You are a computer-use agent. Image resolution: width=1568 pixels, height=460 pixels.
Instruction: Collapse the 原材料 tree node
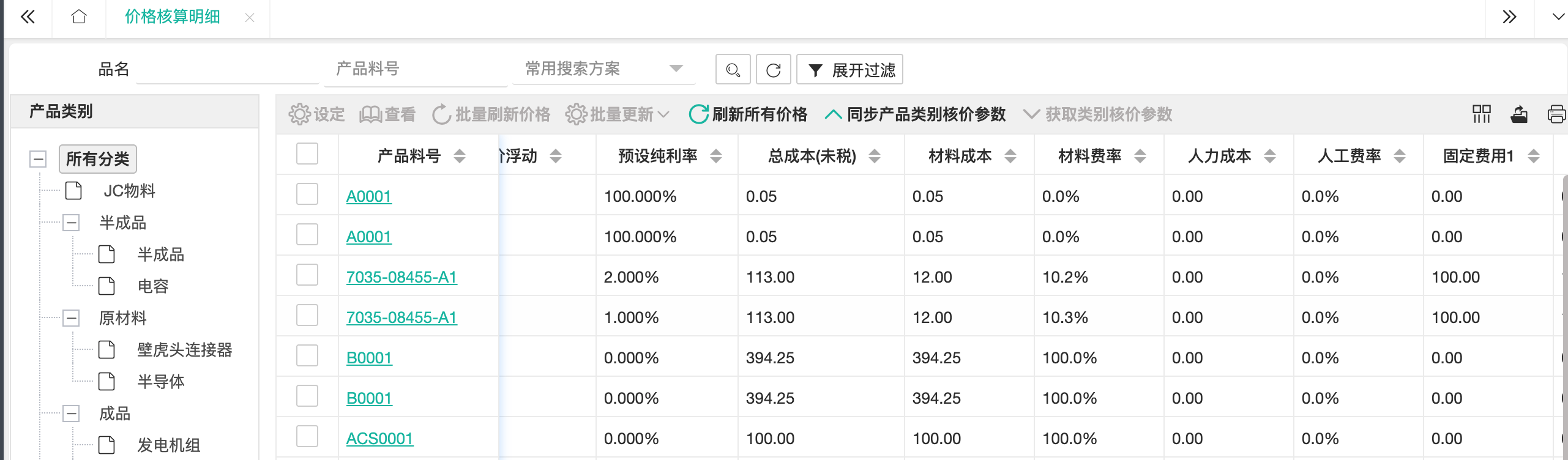coord(72,318)
